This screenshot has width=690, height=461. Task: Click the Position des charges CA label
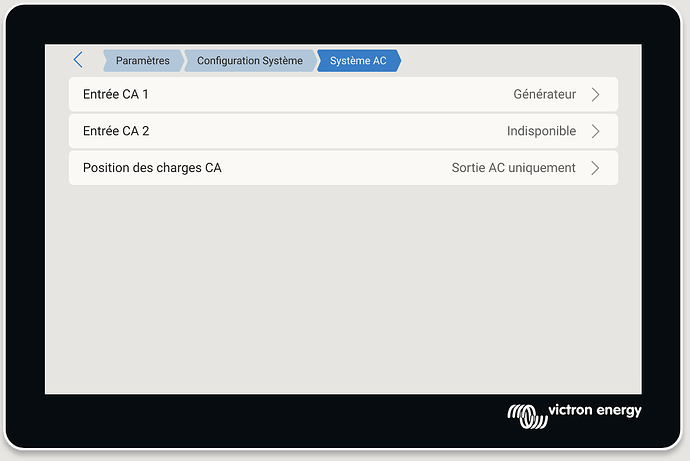pos(152,168)
